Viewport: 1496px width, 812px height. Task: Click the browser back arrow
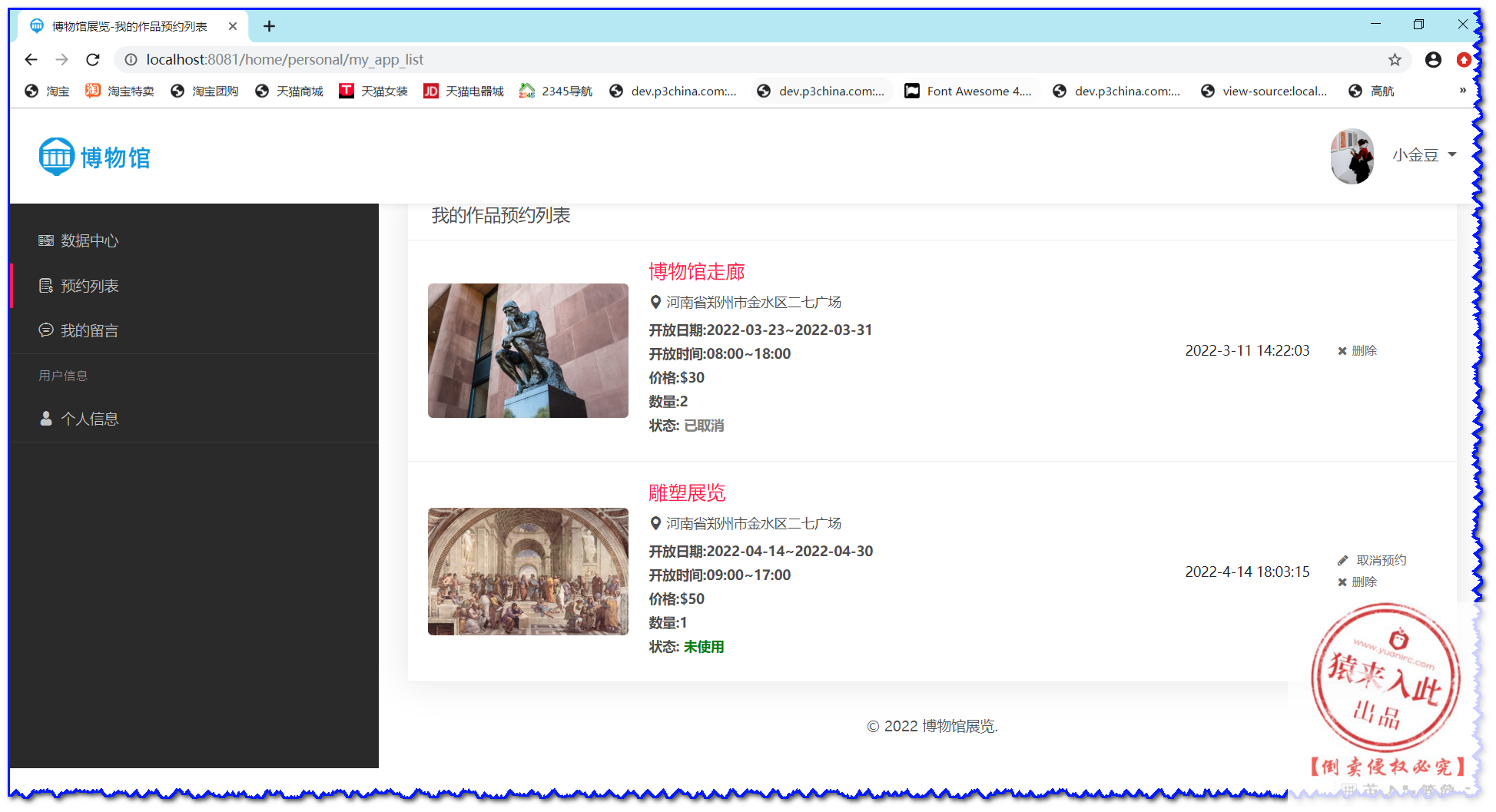point(31,59)
